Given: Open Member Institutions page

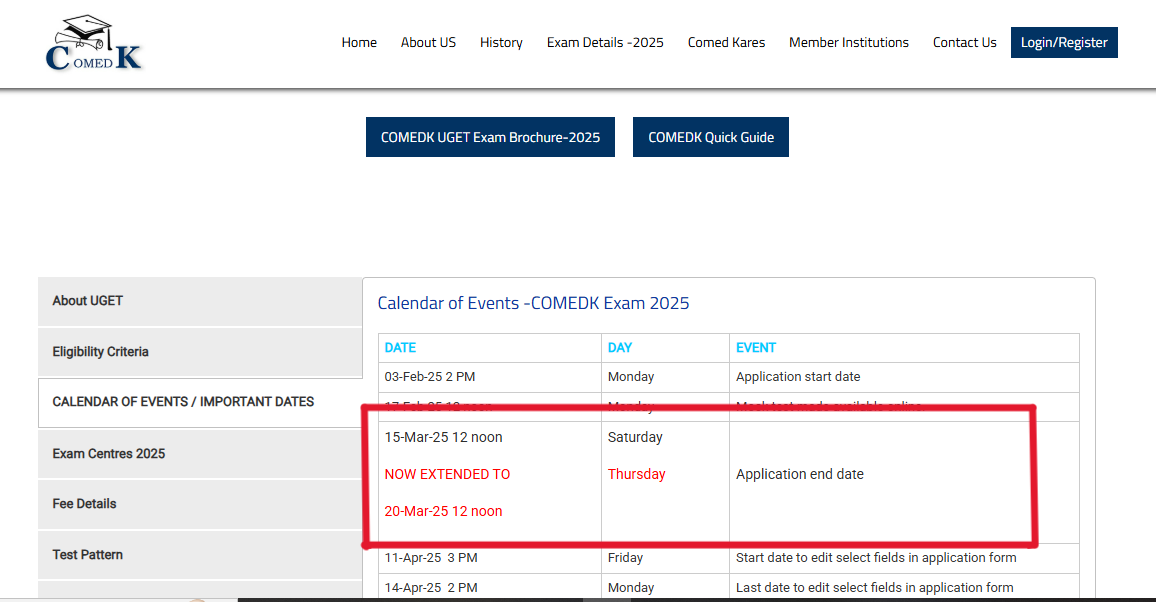Looking at the screenshot, I should 849,42.
